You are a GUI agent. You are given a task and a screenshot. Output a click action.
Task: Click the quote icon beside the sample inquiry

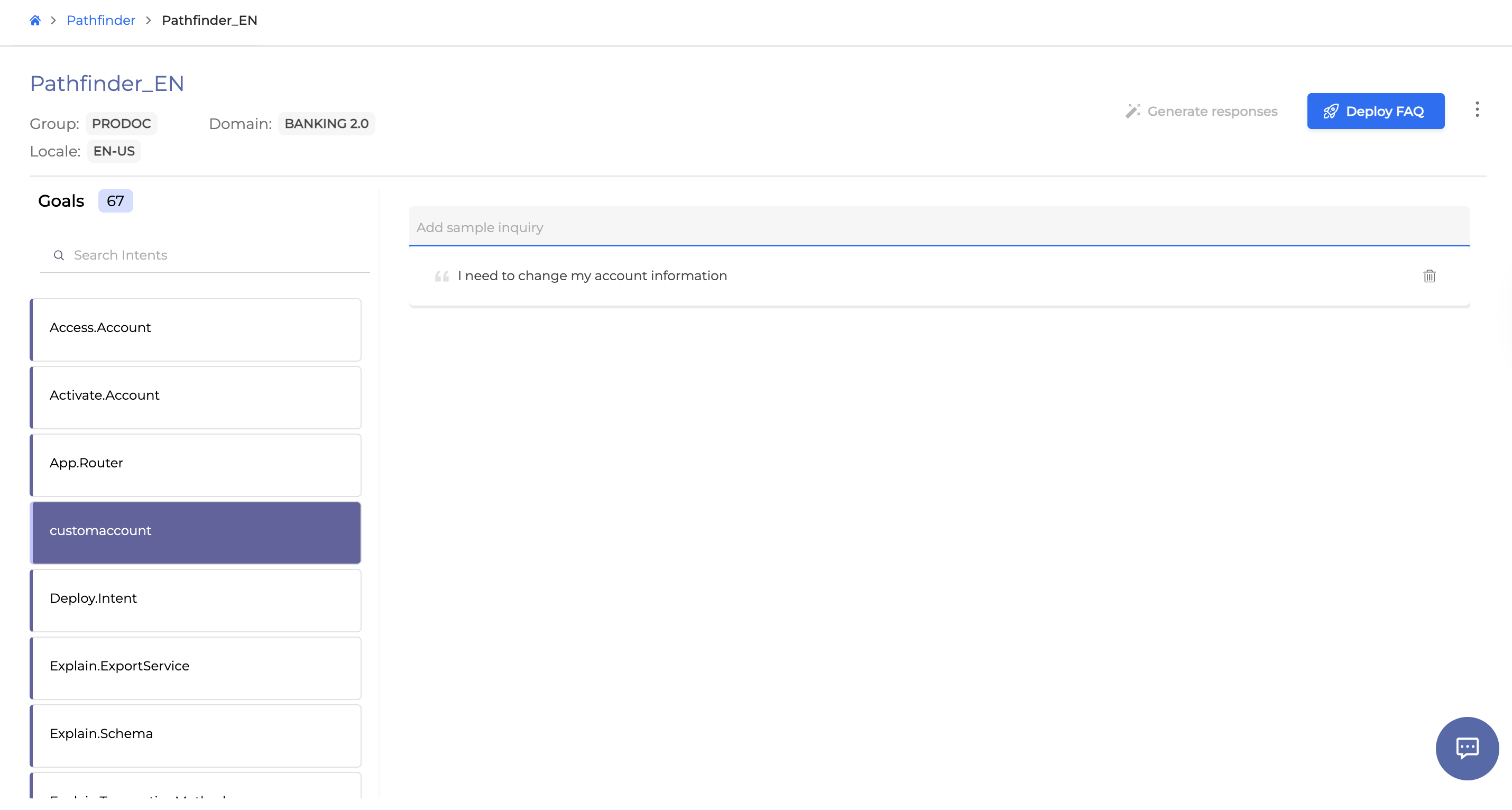[441, 276]
